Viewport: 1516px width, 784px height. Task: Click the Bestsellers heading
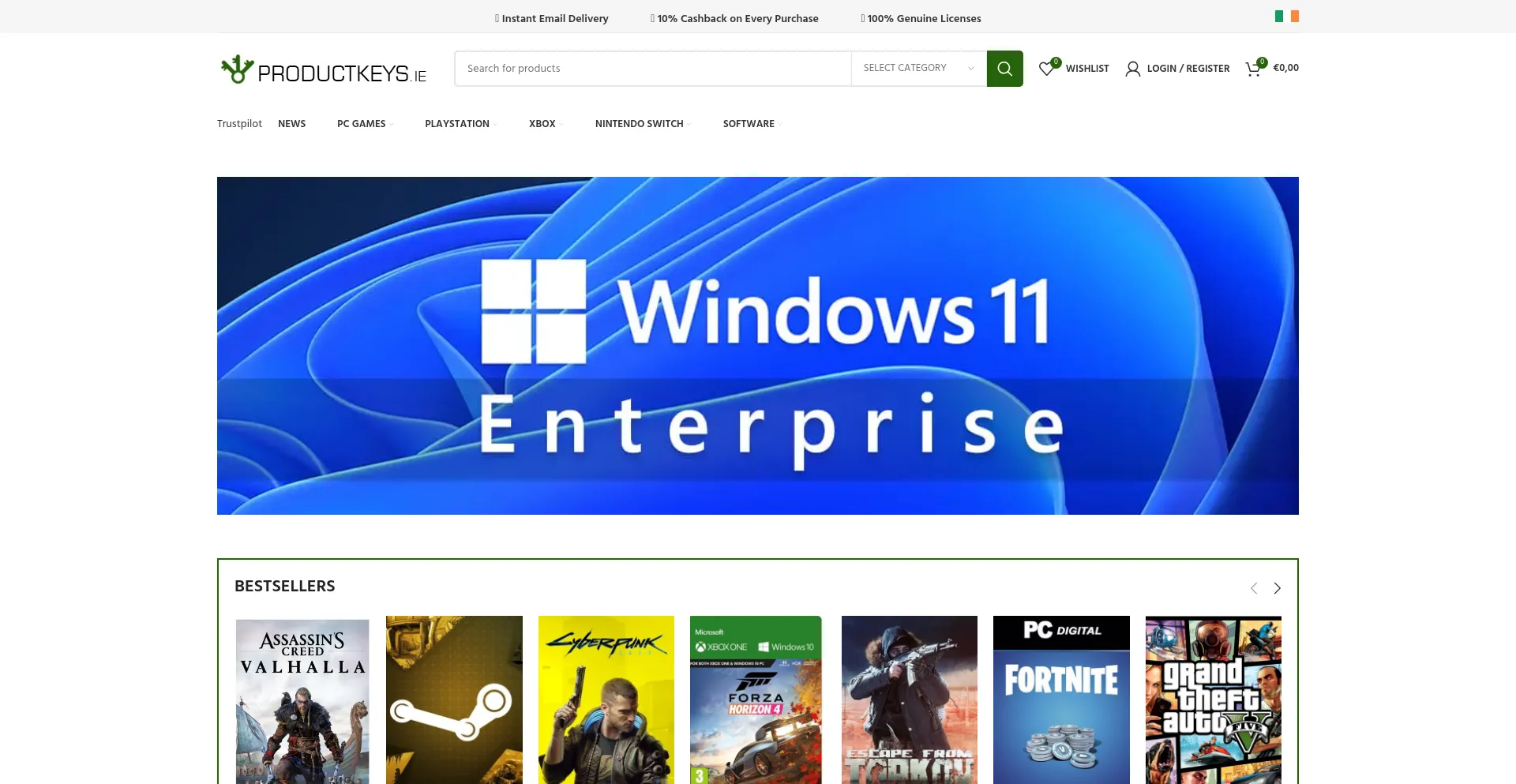[x=285, y=586]
